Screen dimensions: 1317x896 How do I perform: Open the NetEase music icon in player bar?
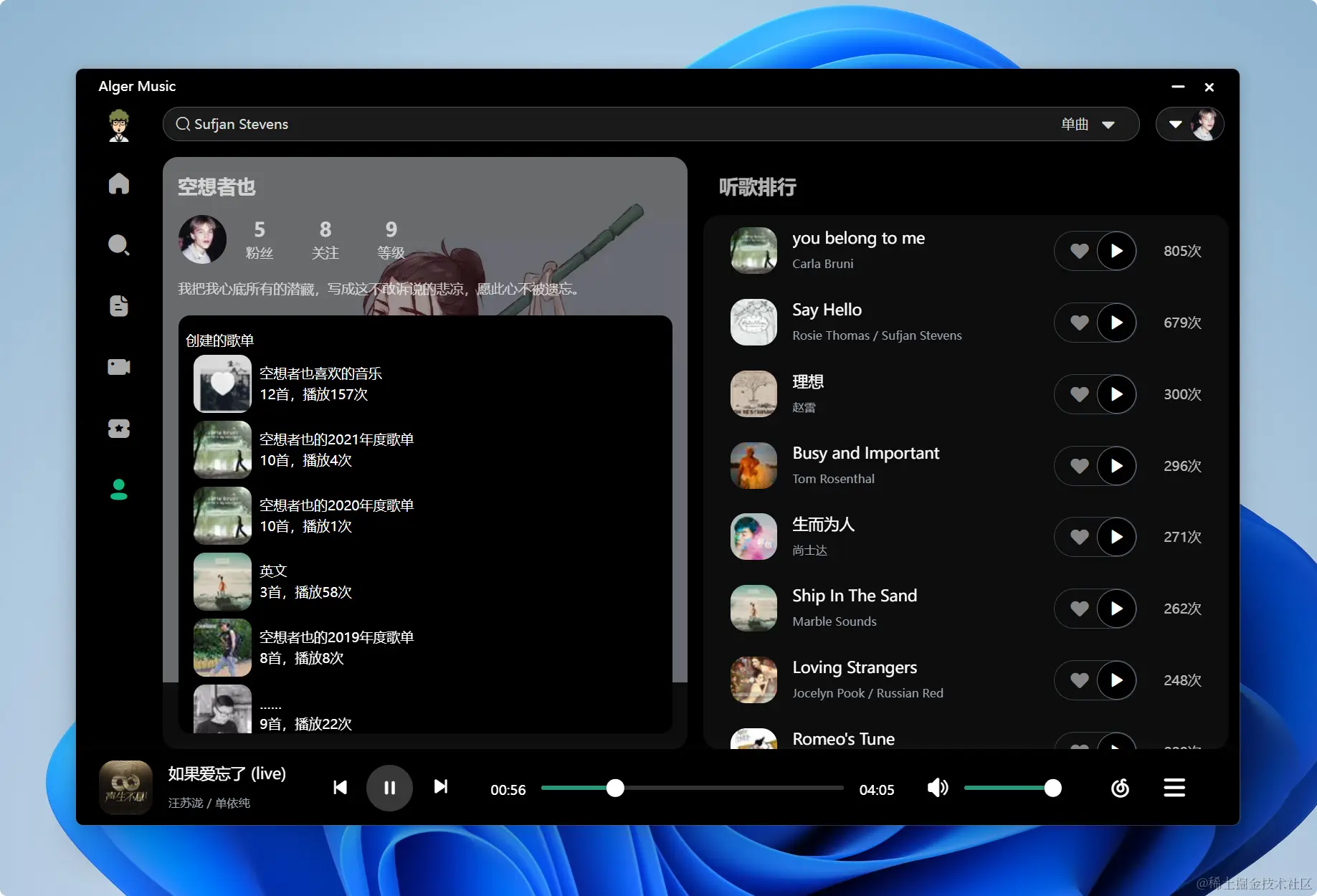pyautogui.click(x=1120, y=788)
